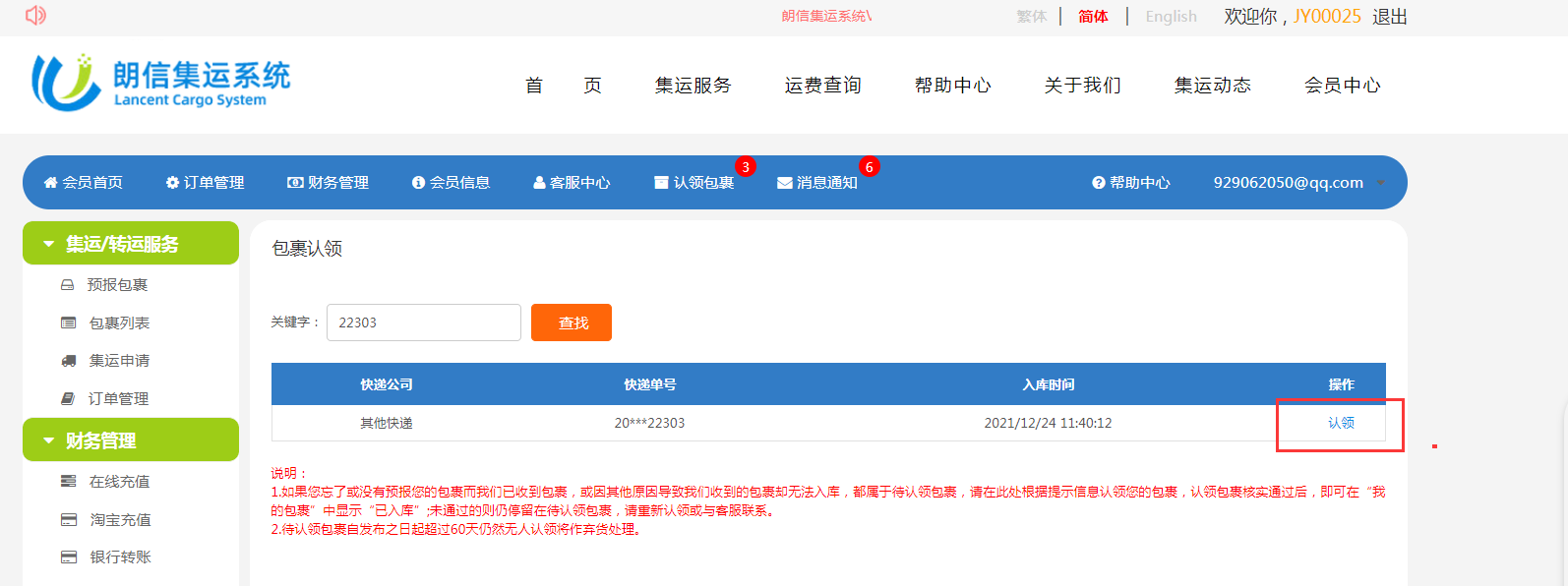Viewport: 1568px width, 586px height.
Task: Open the blue bar 帮助中心 question icon
Action: pos(1131,183)
